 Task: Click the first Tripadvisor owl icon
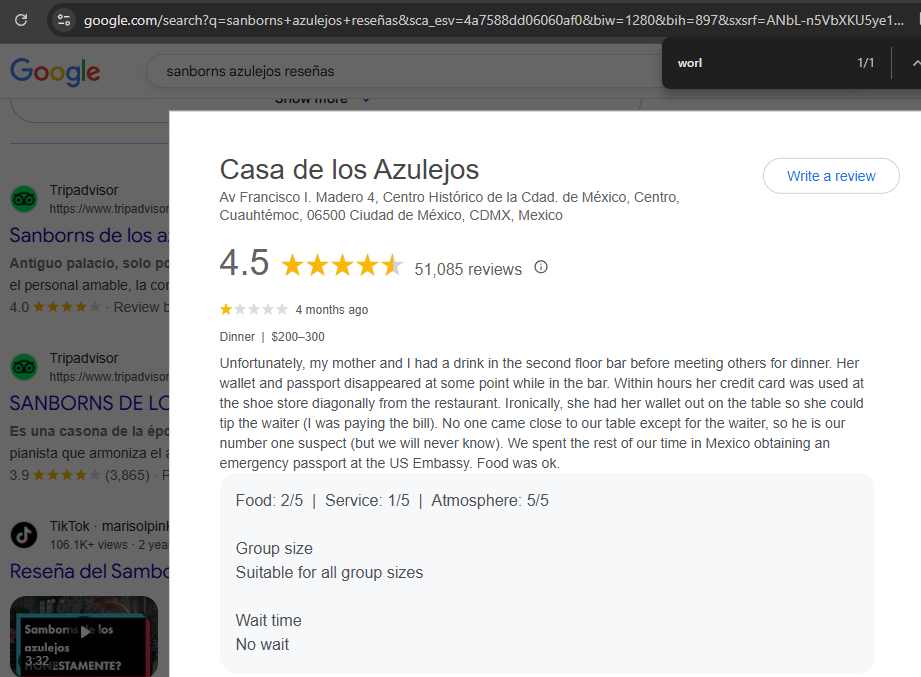point(24,199)
